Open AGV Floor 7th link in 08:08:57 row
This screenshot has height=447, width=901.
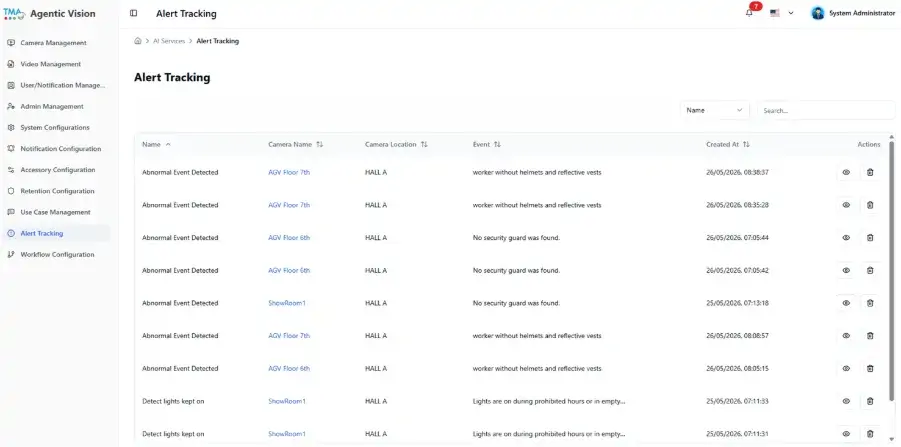point(289,336)
